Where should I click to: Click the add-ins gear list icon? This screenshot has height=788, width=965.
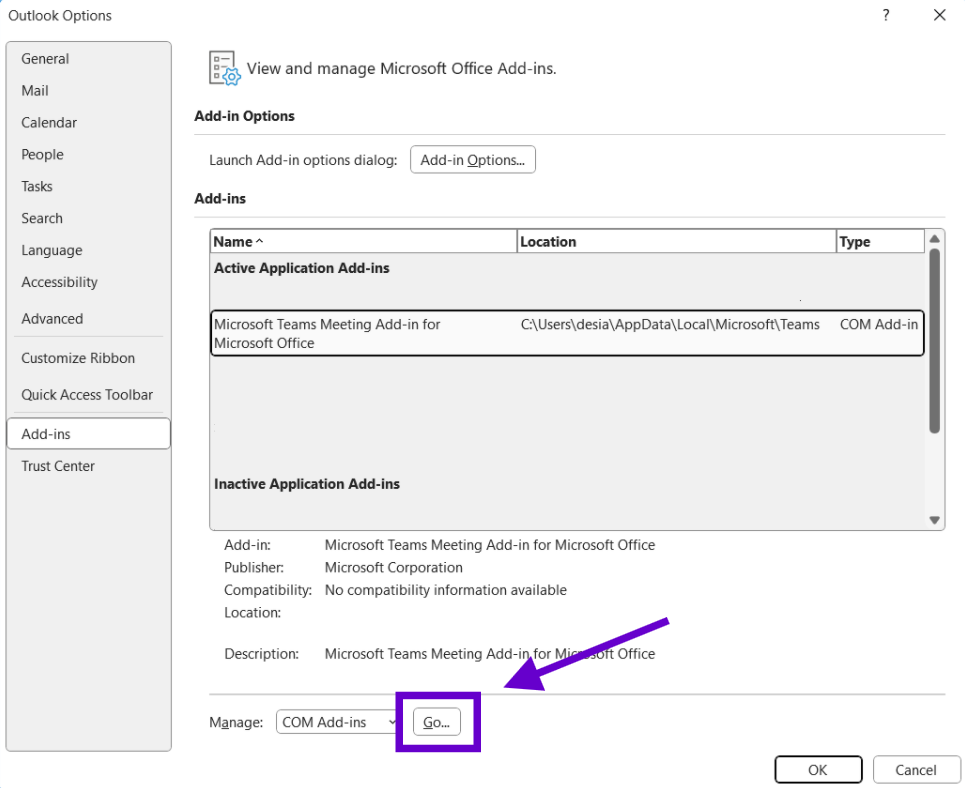[225, 68]
